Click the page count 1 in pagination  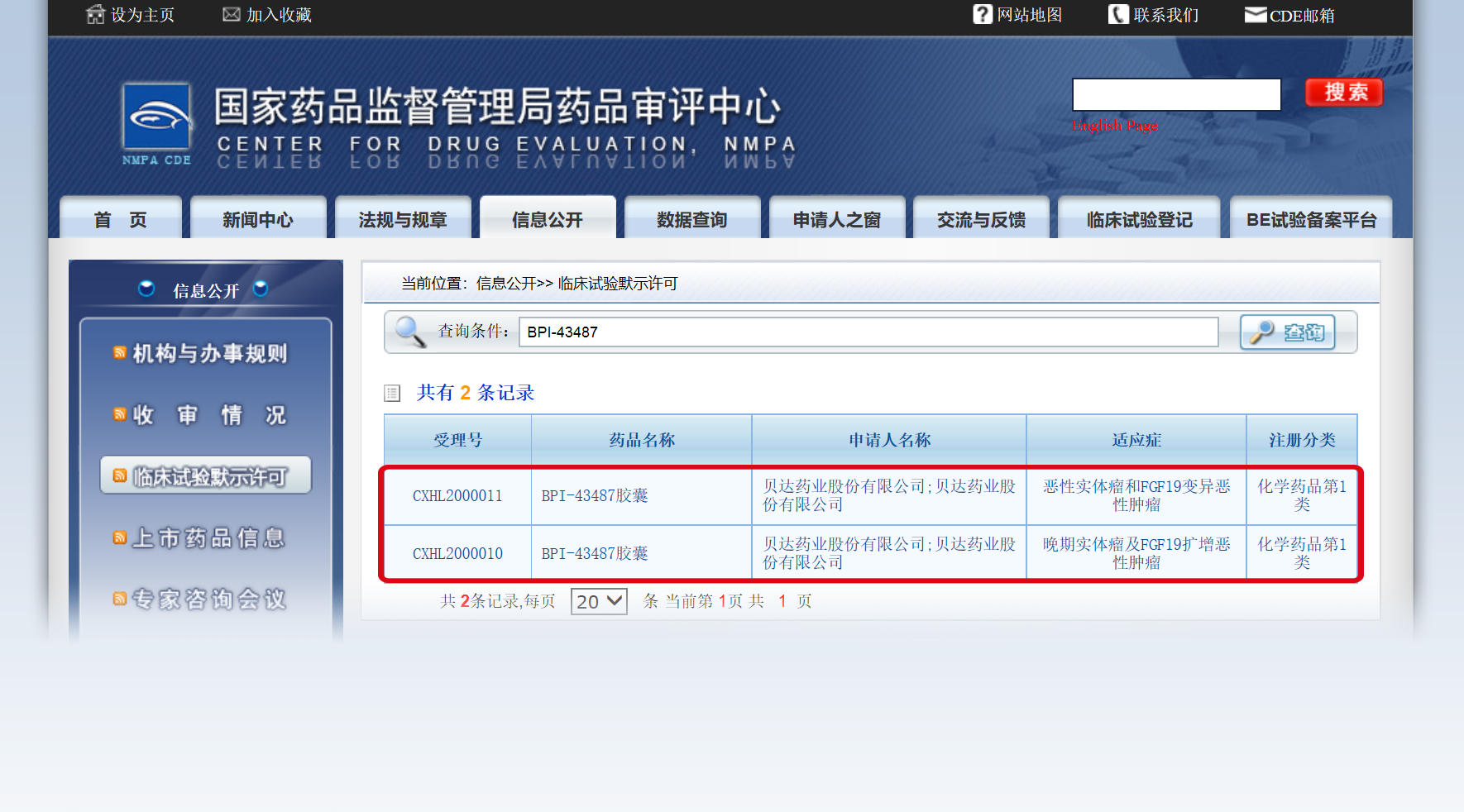tap(782, 601)
